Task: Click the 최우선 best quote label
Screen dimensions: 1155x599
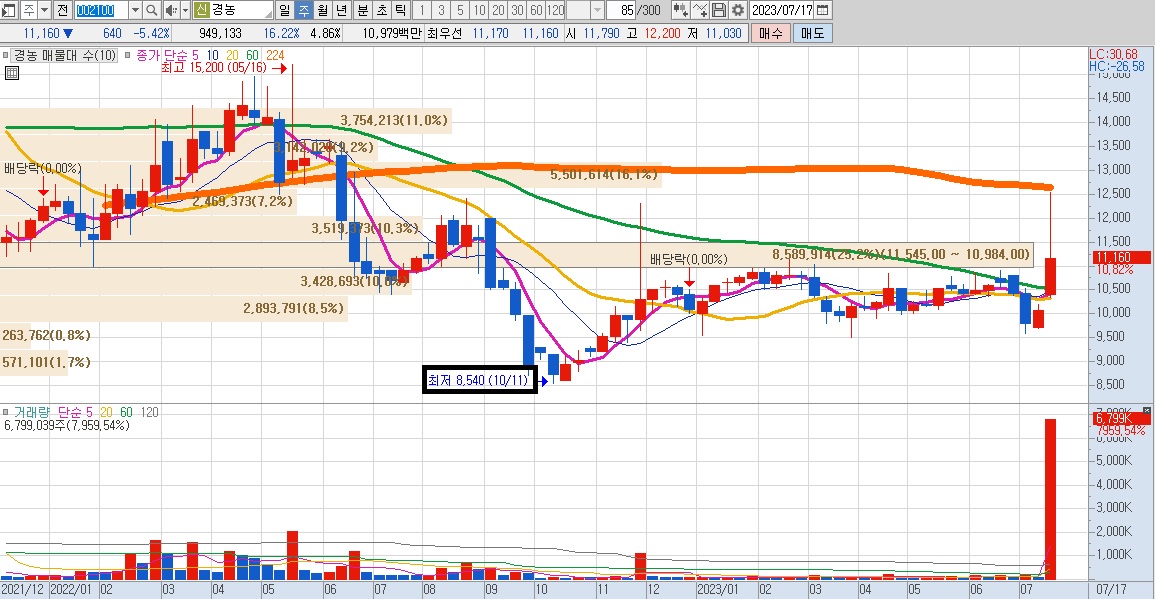Action: [x=445, y=33]
